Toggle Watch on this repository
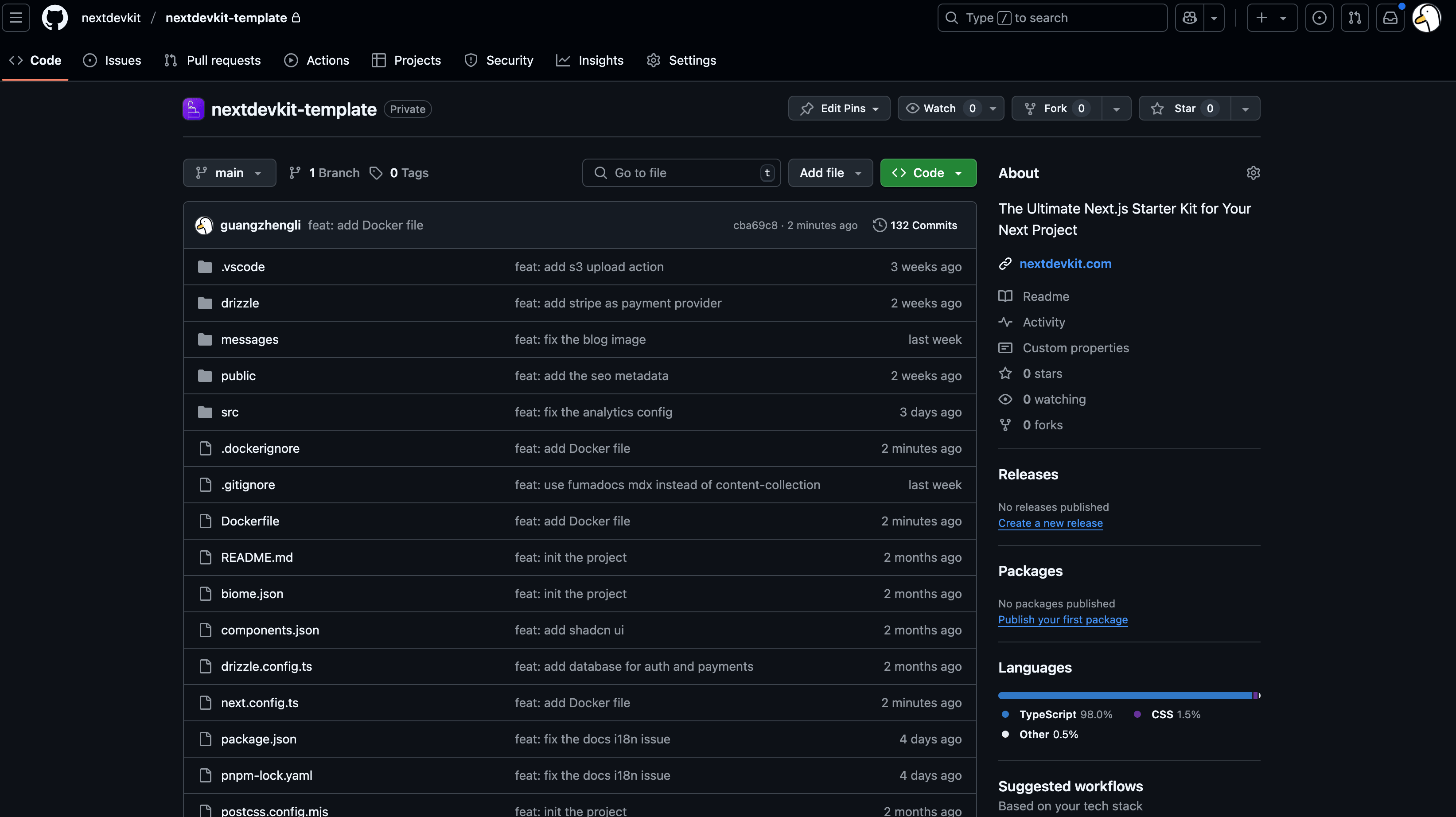Viewport: 1456px width, 817px height. [x=939, y=109]
